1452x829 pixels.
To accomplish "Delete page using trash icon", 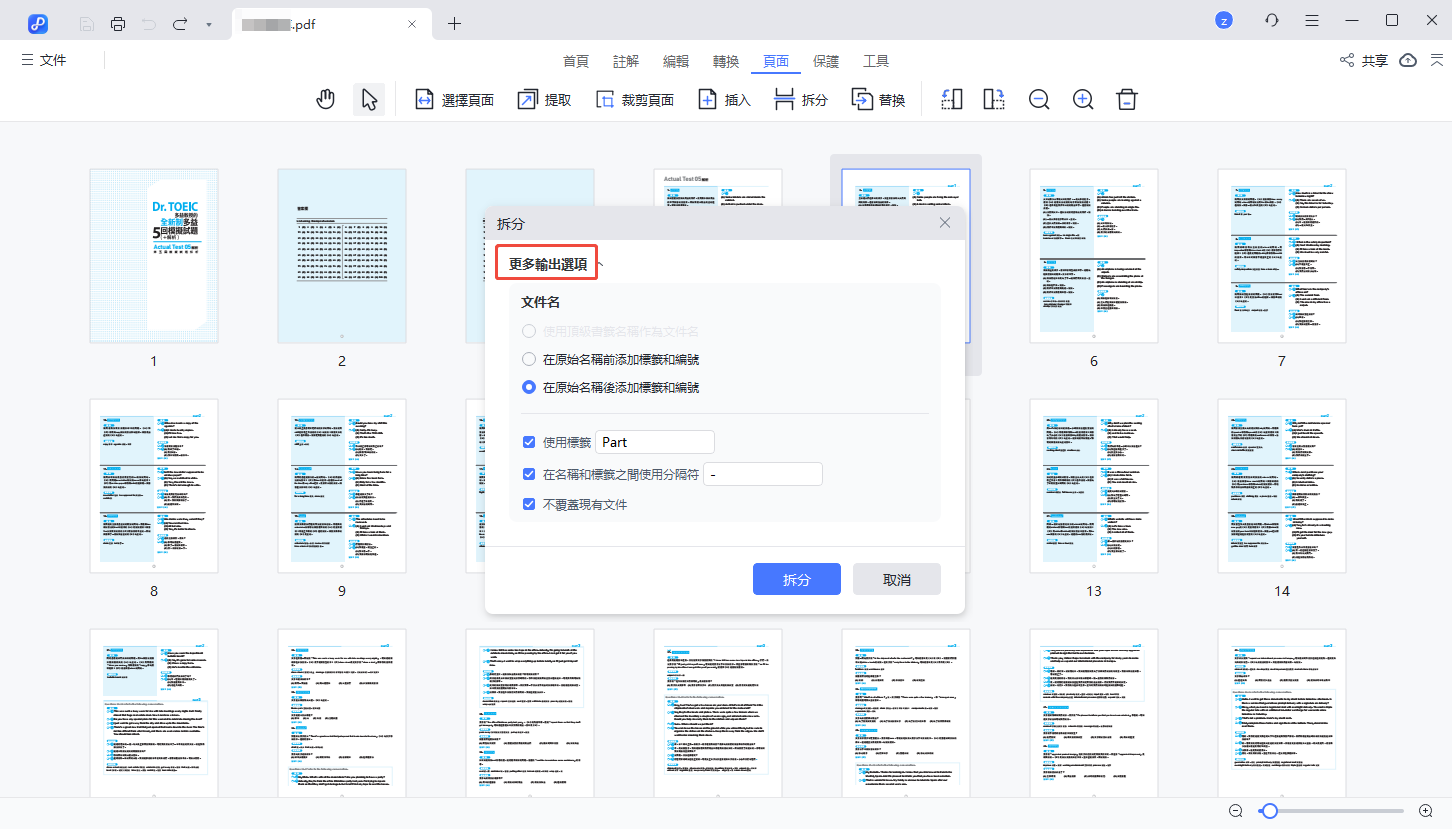I will click(x=1127, y=100).
